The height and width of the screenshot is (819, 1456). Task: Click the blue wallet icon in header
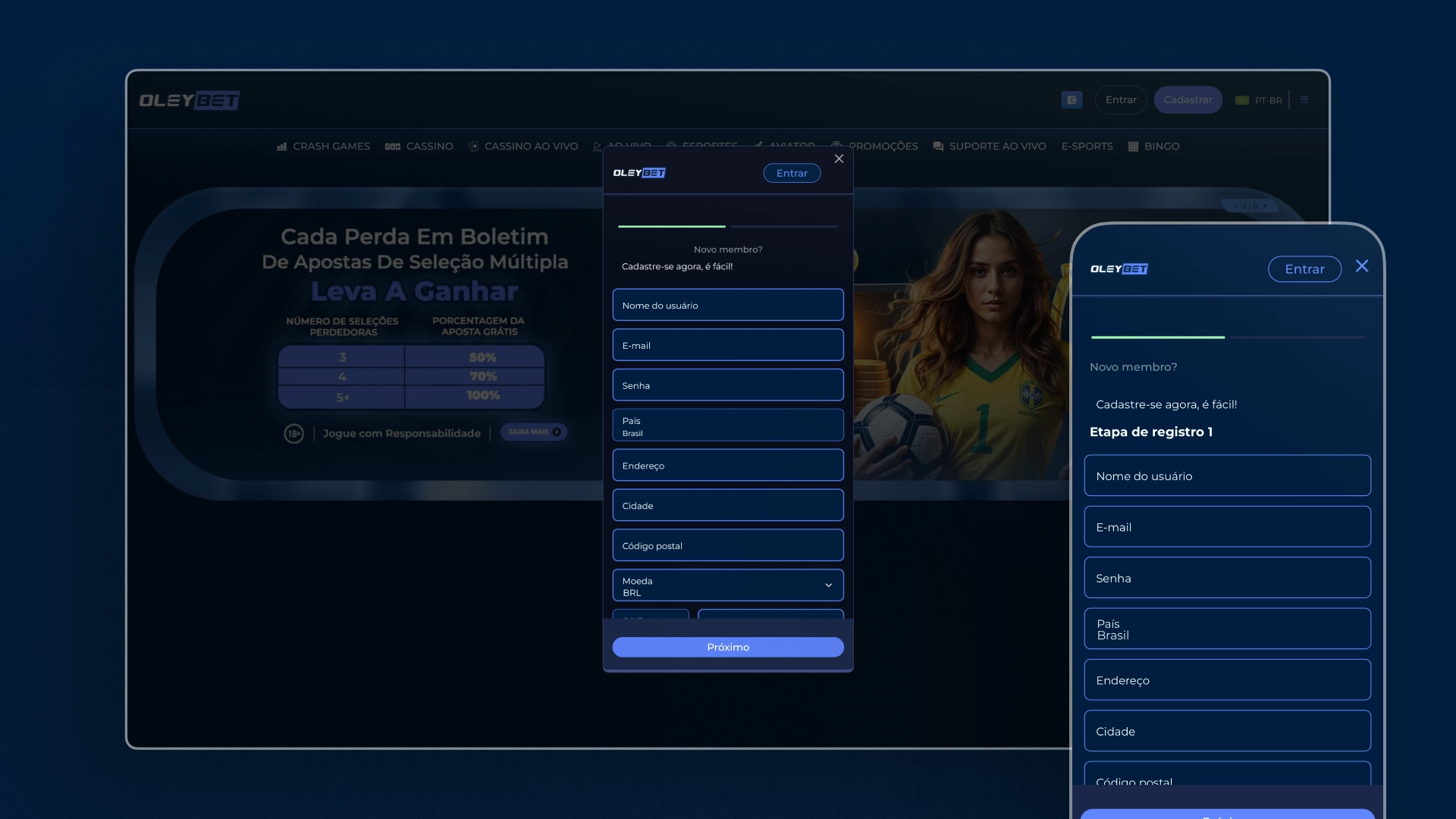1072,99
